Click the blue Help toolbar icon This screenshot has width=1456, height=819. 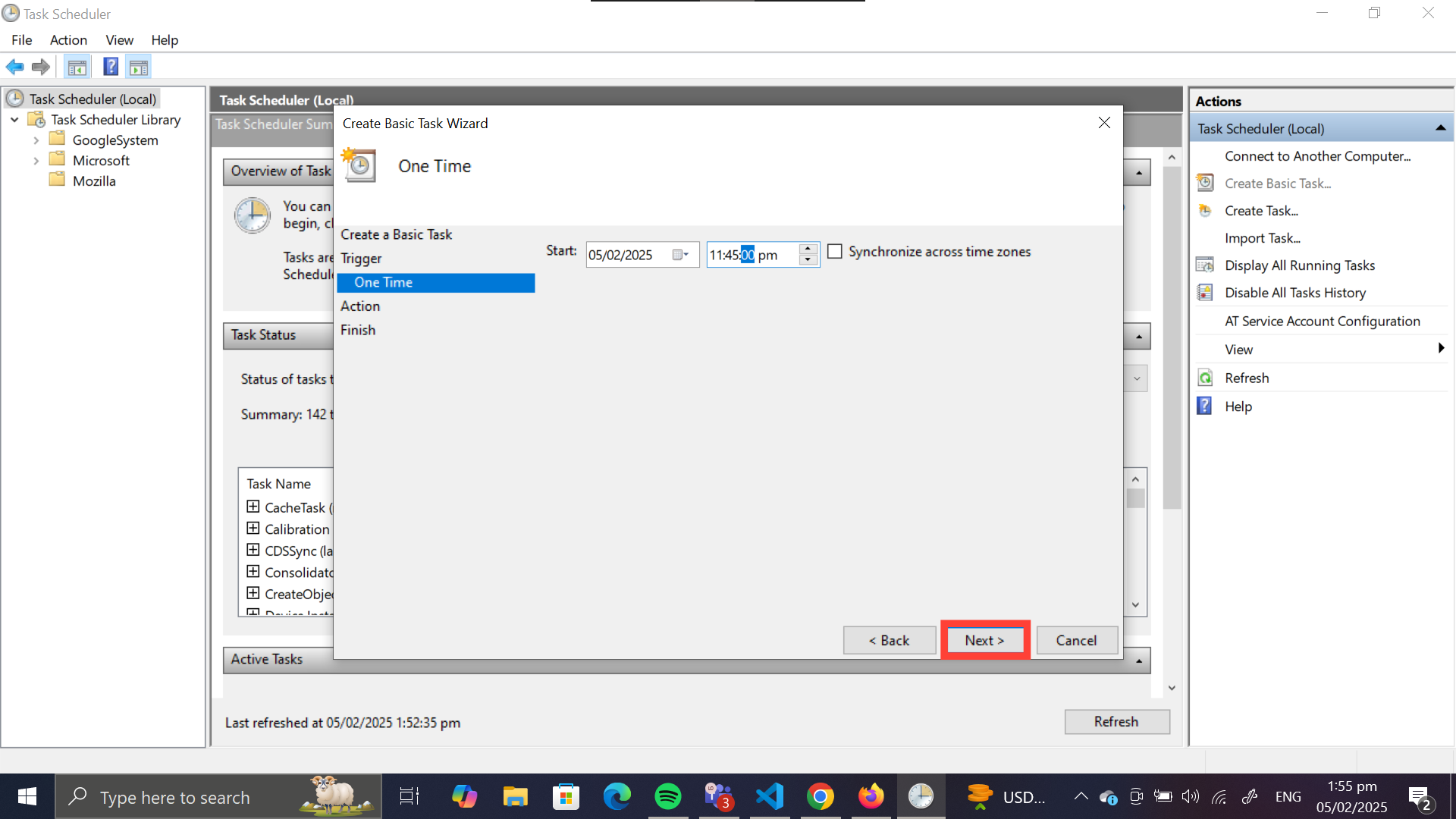click(x=111, y=67)
